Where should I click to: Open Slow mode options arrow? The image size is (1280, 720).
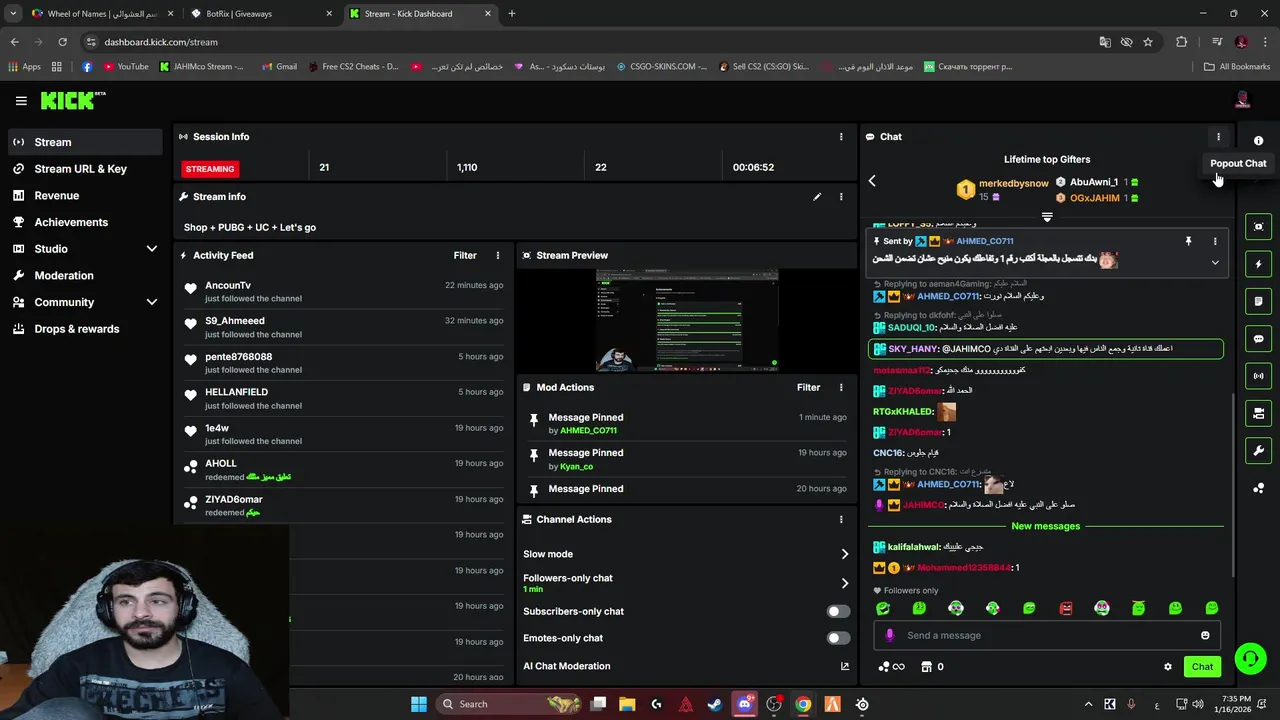coord(844,554)
